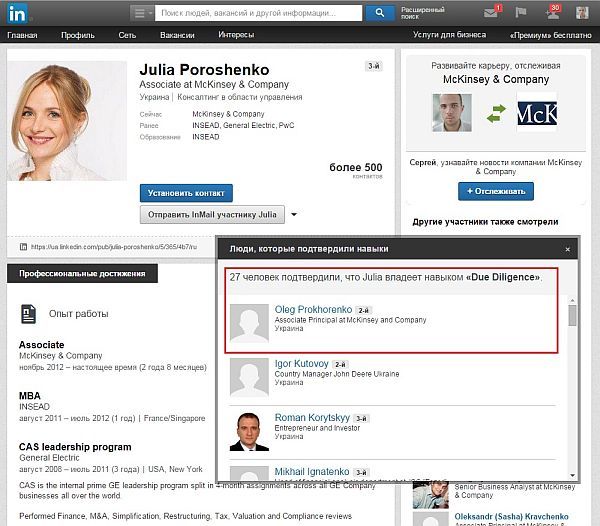Click the Отслеживать McKinsey button

495,191
